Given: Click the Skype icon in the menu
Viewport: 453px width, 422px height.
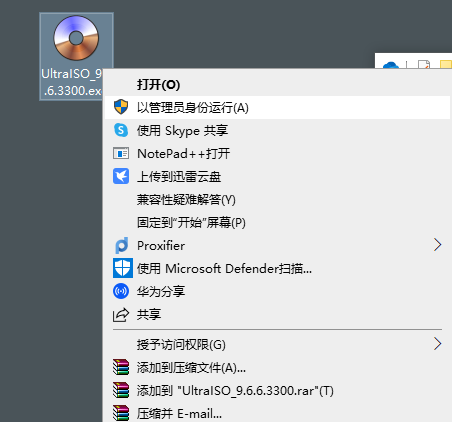Looking at the screenshot, I should pos(121,130).
